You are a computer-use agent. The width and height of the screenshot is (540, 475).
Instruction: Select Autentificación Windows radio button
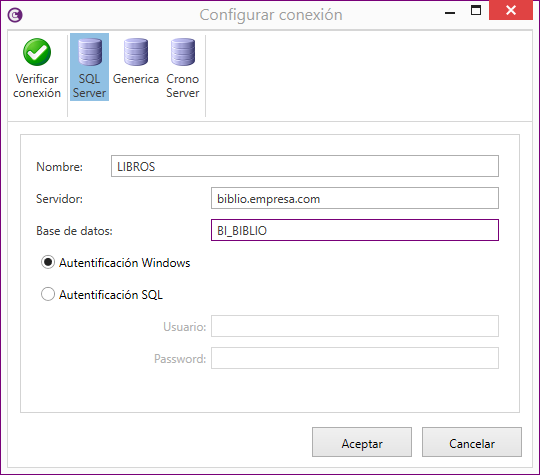coord(48,262)
